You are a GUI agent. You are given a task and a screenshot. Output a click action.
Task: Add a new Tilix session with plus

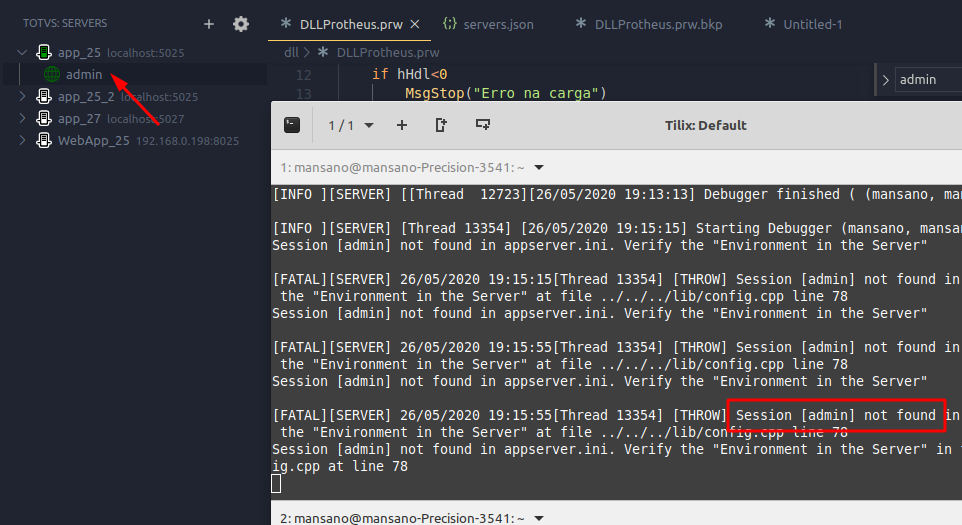click(402, 125)
